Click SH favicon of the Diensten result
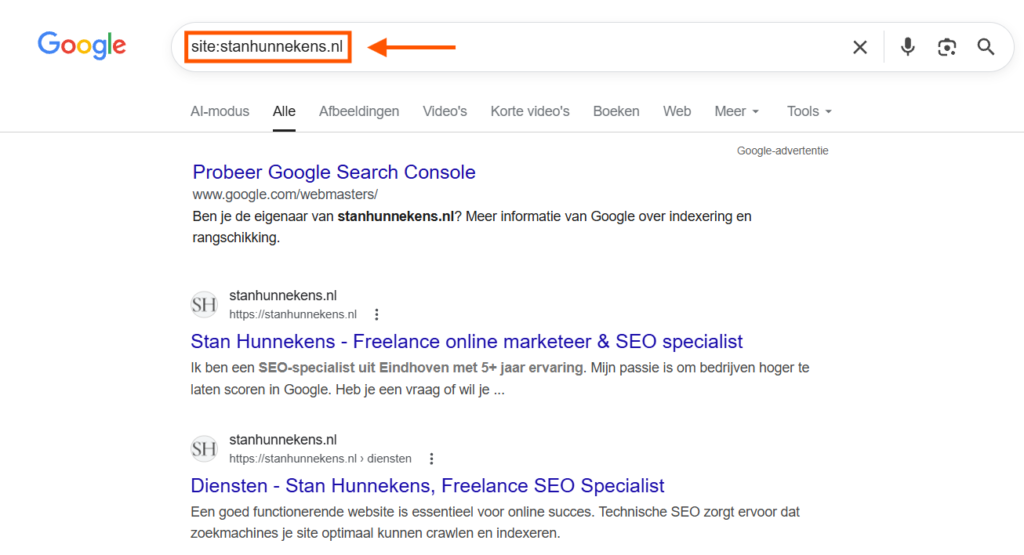This screenshot has height=555, width=1024. coord(204,449)
